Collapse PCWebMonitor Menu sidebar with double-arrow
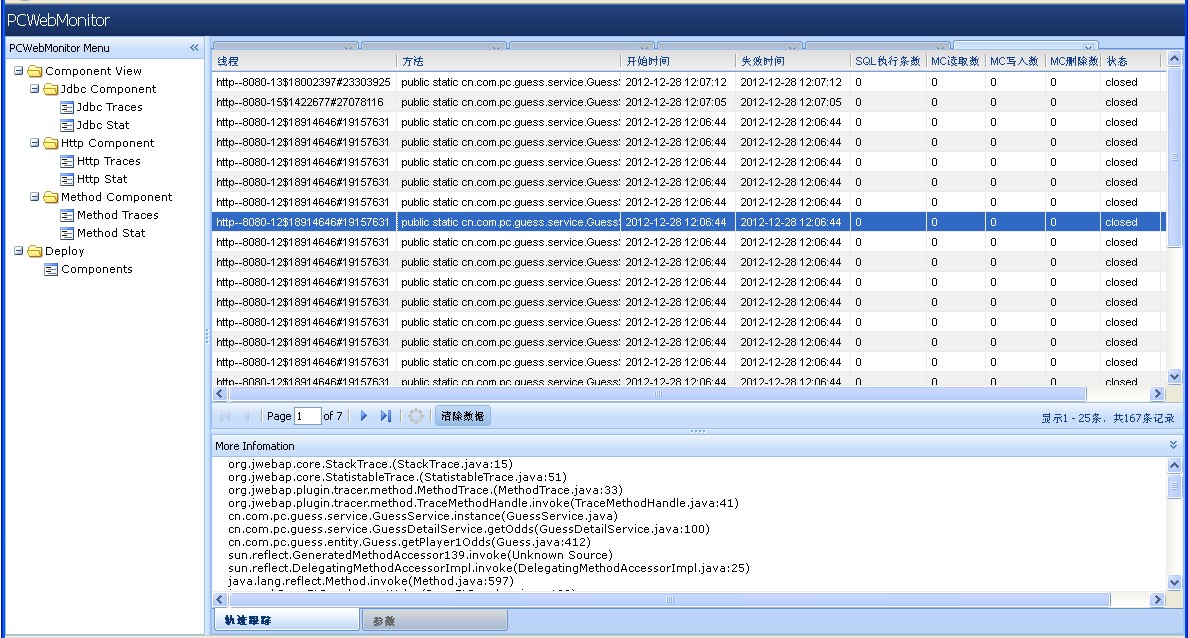 194,48
